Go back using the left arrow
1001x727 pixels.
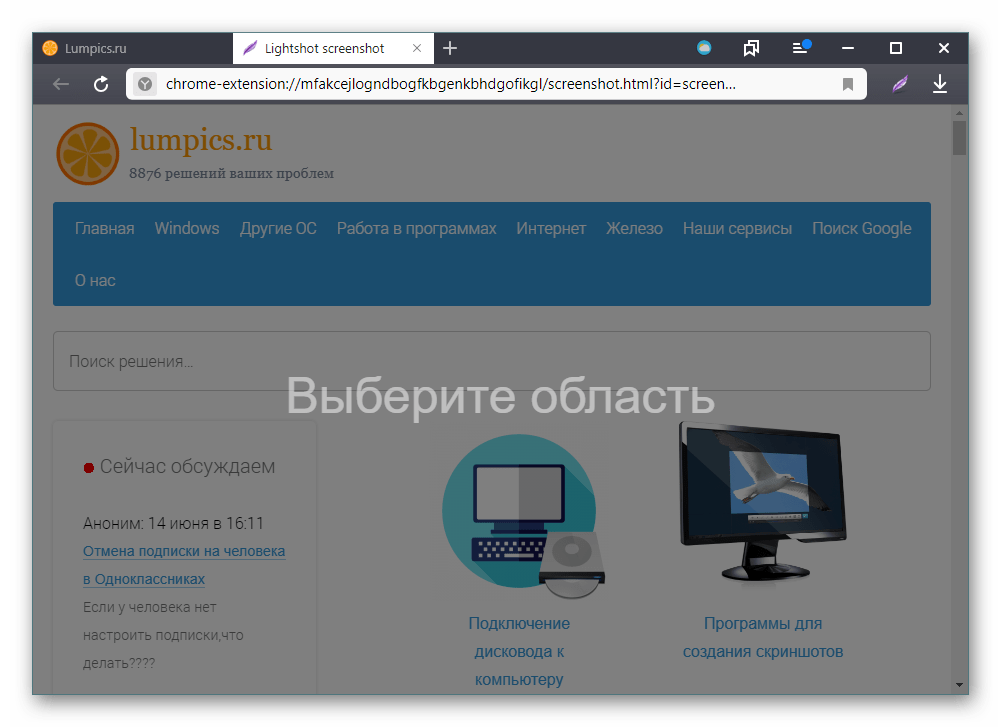(x=61, y=84)
